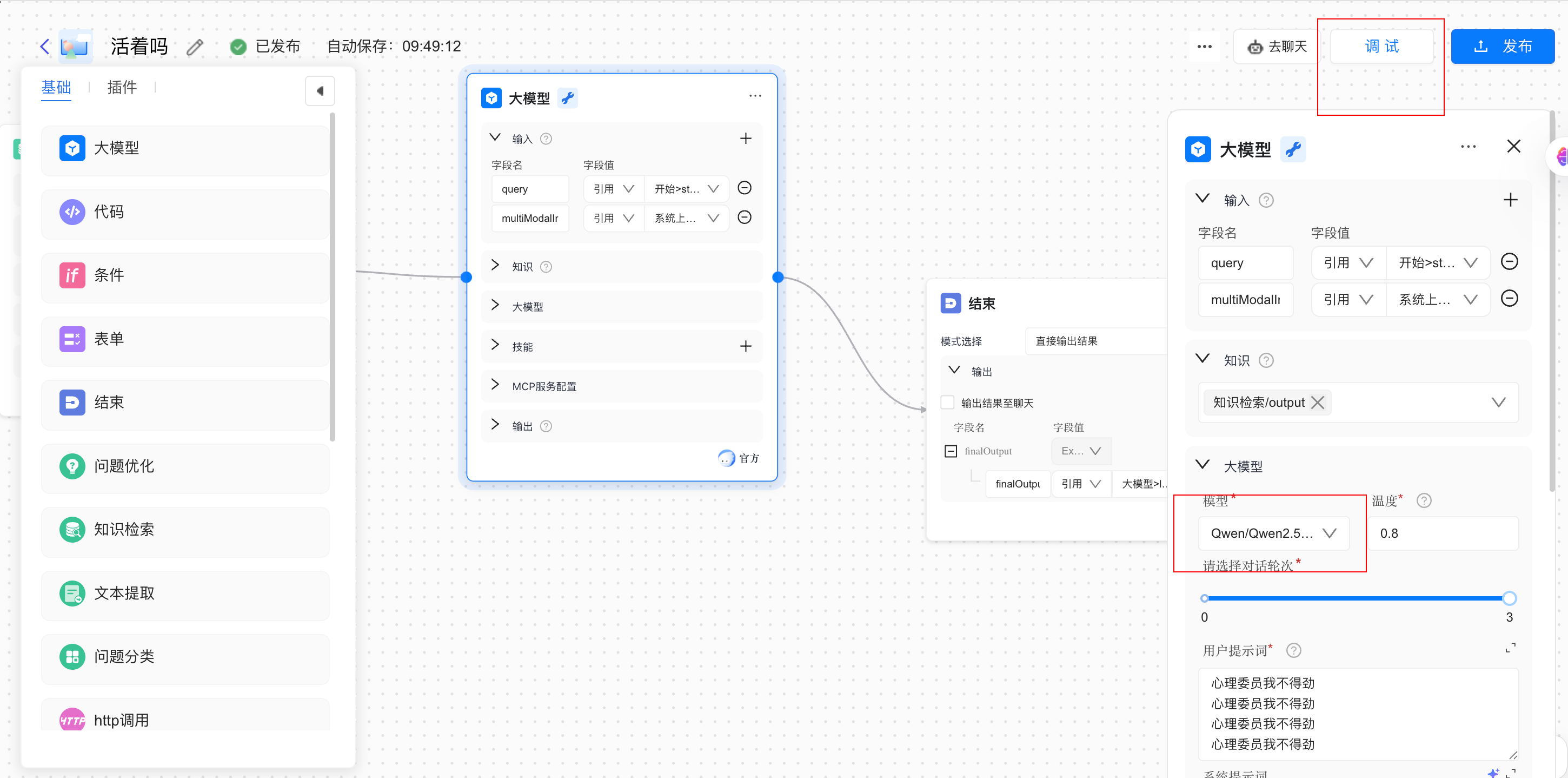The width and height of the screenshot is (1568, 778).
Task: Click the plus icon to add input field
Action: [746, 139]
